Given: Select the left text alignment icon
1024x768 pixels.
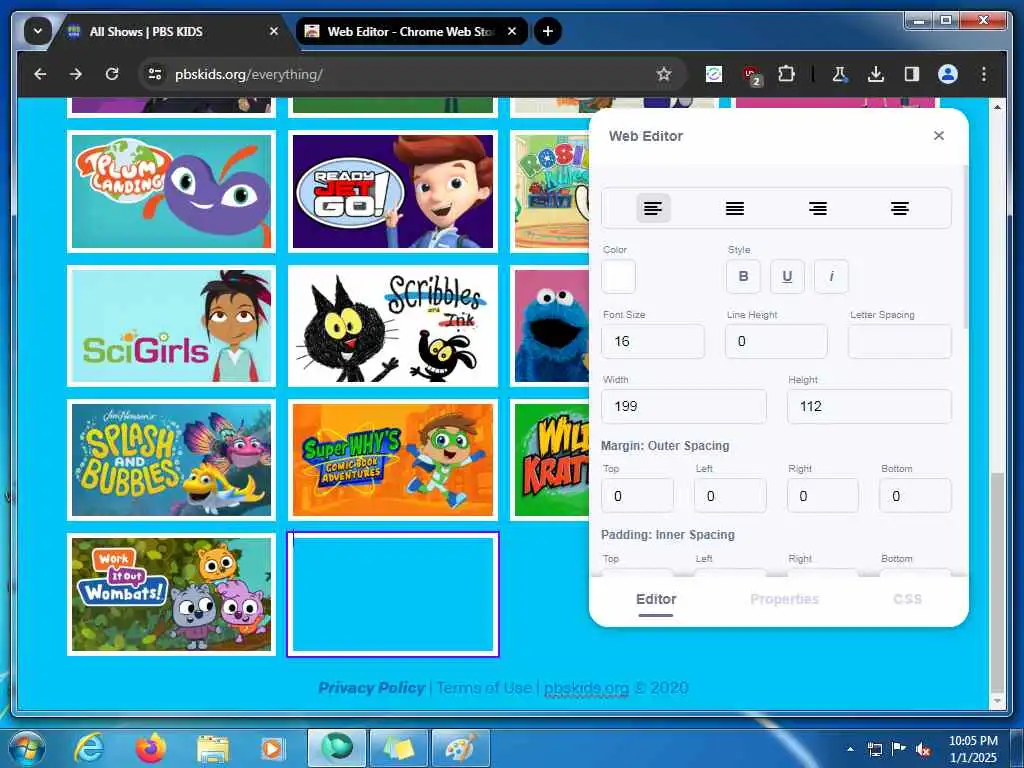Looking at the screenshot, I should [x=653, y=208].
